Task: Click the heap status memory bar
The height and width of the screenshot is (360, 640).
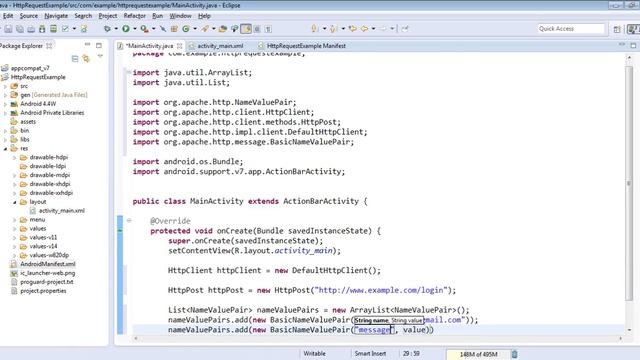Action: [x=478, y=354]
